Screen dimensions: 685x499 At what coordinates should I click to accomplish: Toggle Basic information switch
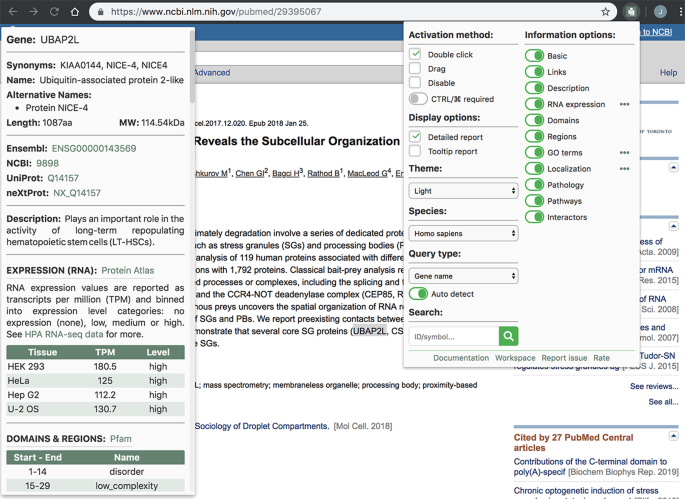coord(534,55)
